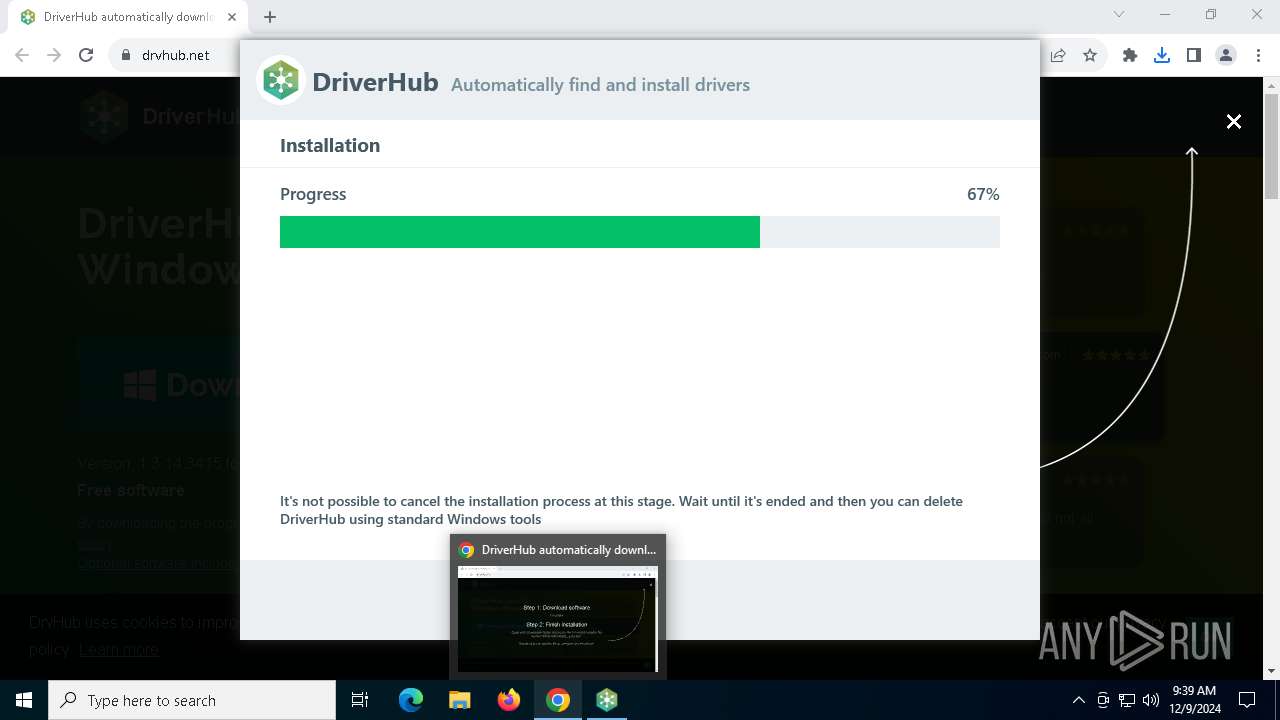Open Chrome downloads tray icon
This screenshot has height=720, width=1280.
pos(1162,55)
